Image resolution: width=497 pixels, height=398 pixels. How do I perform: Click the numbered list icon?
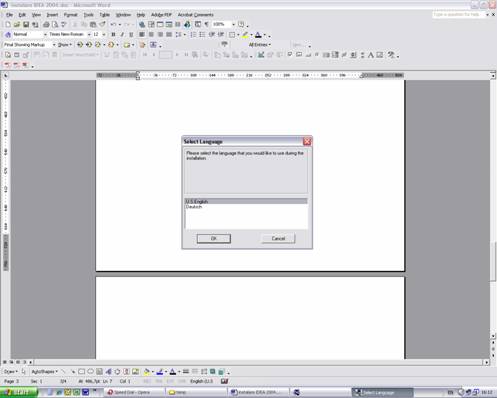(x=193, y=34)
